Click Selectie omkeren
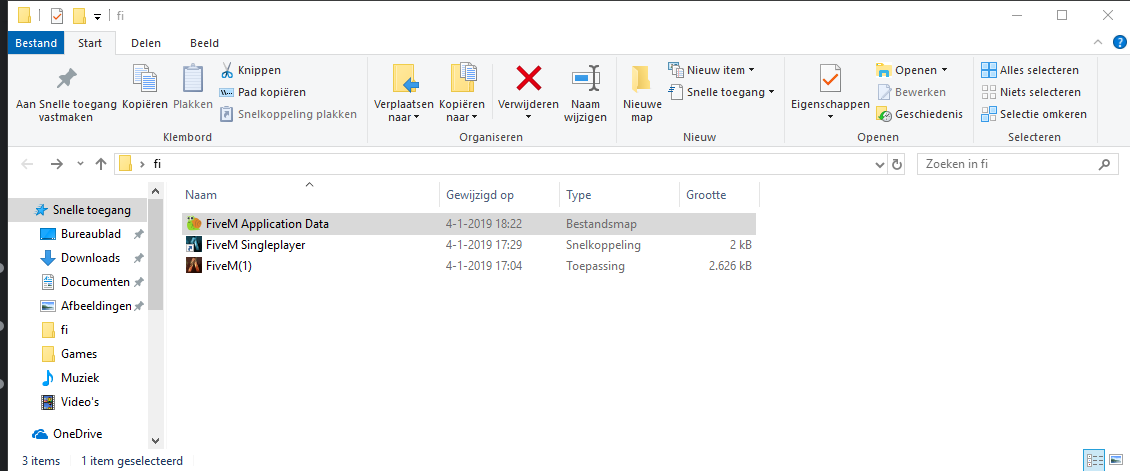1130x471 pixels. click(1033, 114)
